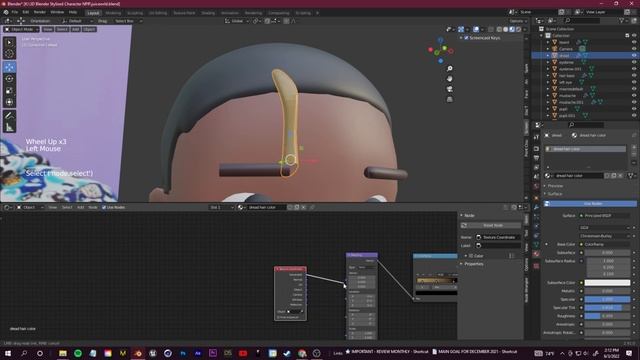Switch to the Animation workspace tab
Screen dimensions: 640x360
(x=230, y=13)
